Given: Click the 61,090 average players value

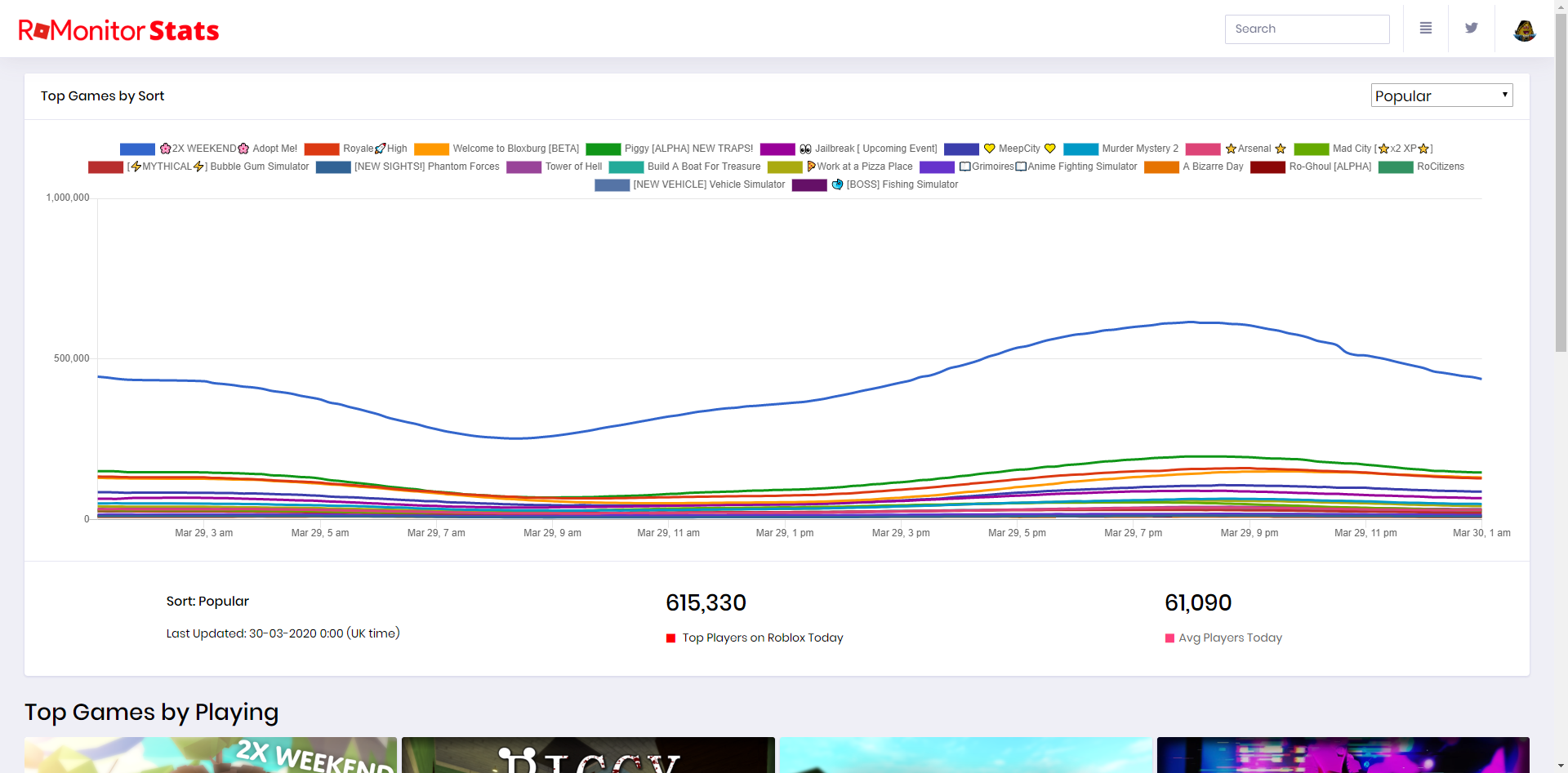Looking at the screenshot, I should [1198, 603].
